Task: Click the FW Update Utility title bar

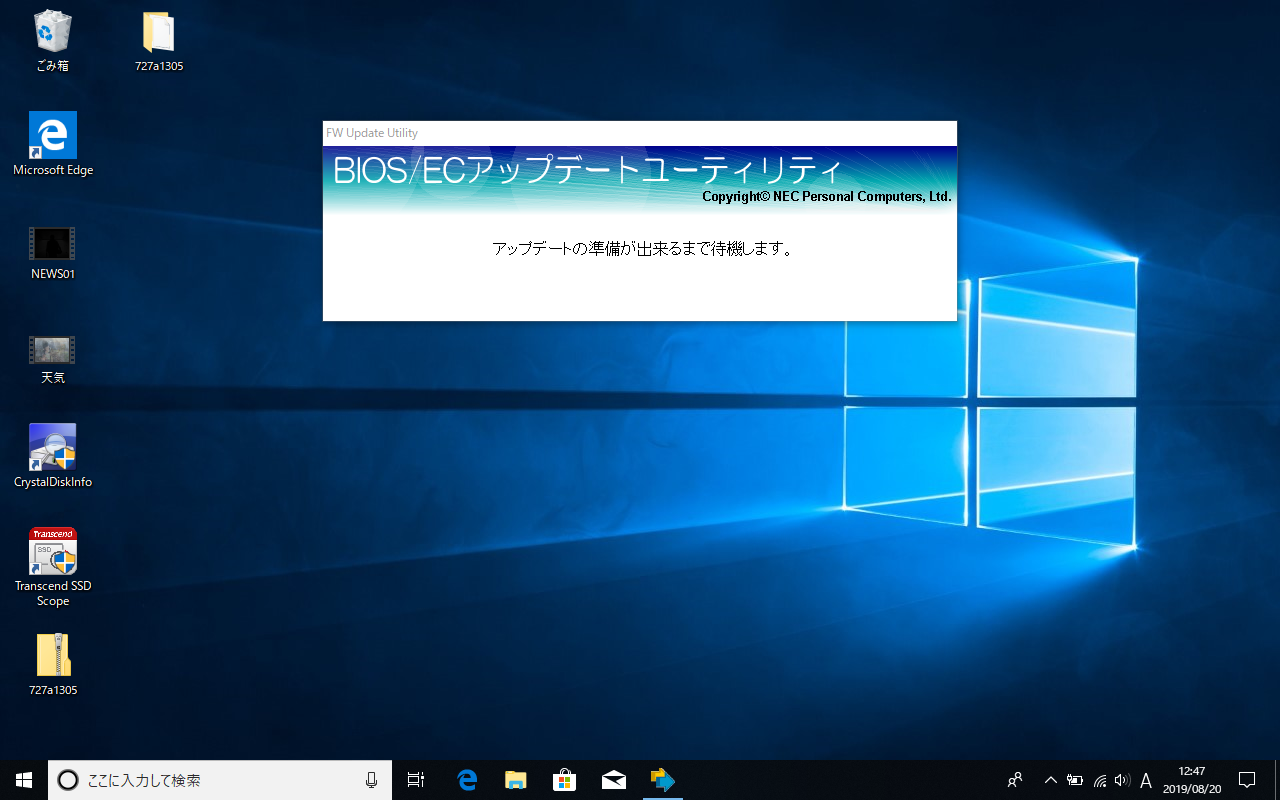Action: tap(640, 133)
